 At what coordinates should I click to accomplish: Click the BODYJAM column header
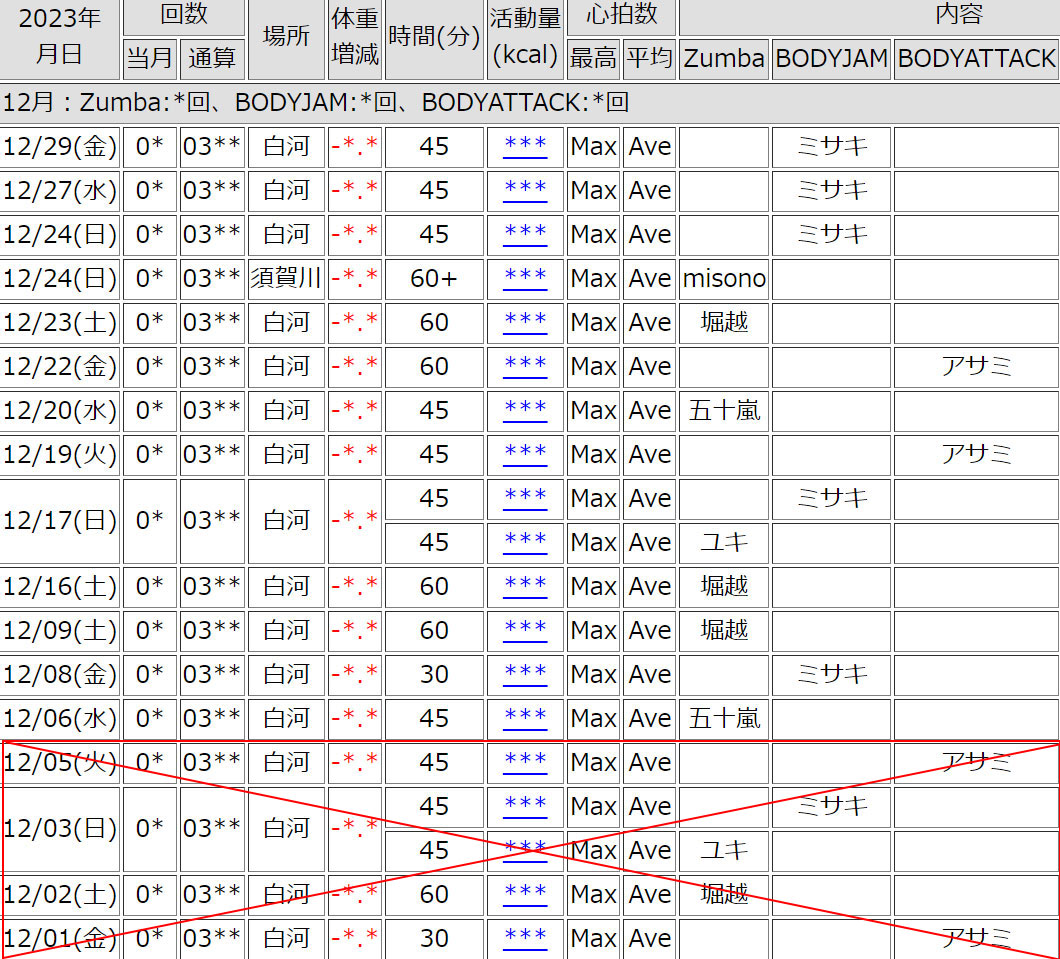coord(832,59)
